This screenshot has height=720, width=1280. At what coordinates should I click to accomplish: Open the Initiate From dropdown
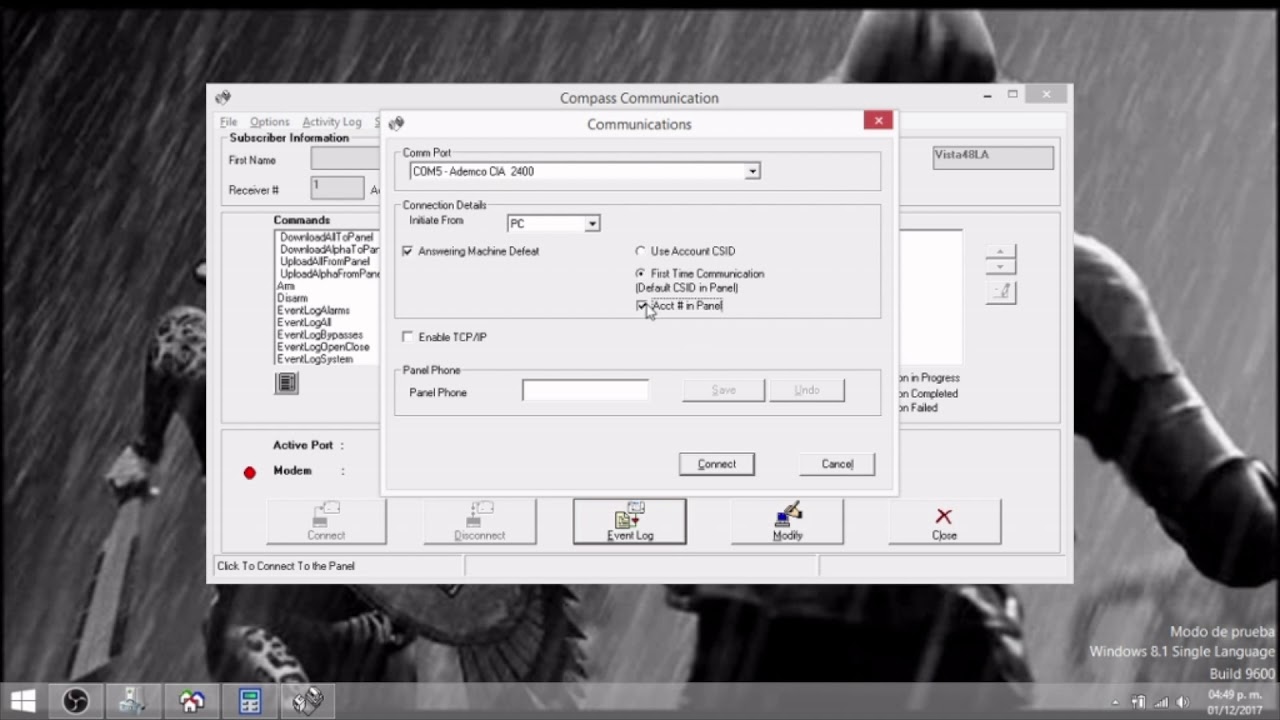592,224
